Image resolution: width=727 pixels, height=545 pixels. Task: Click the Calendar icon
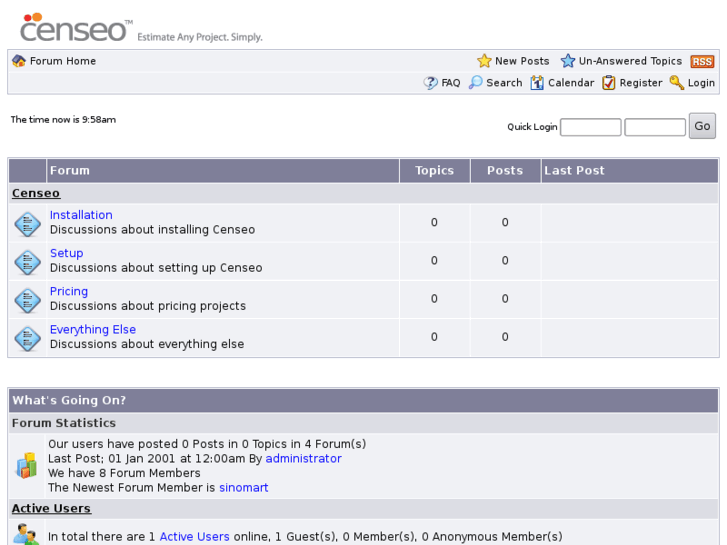click(537, 83)
